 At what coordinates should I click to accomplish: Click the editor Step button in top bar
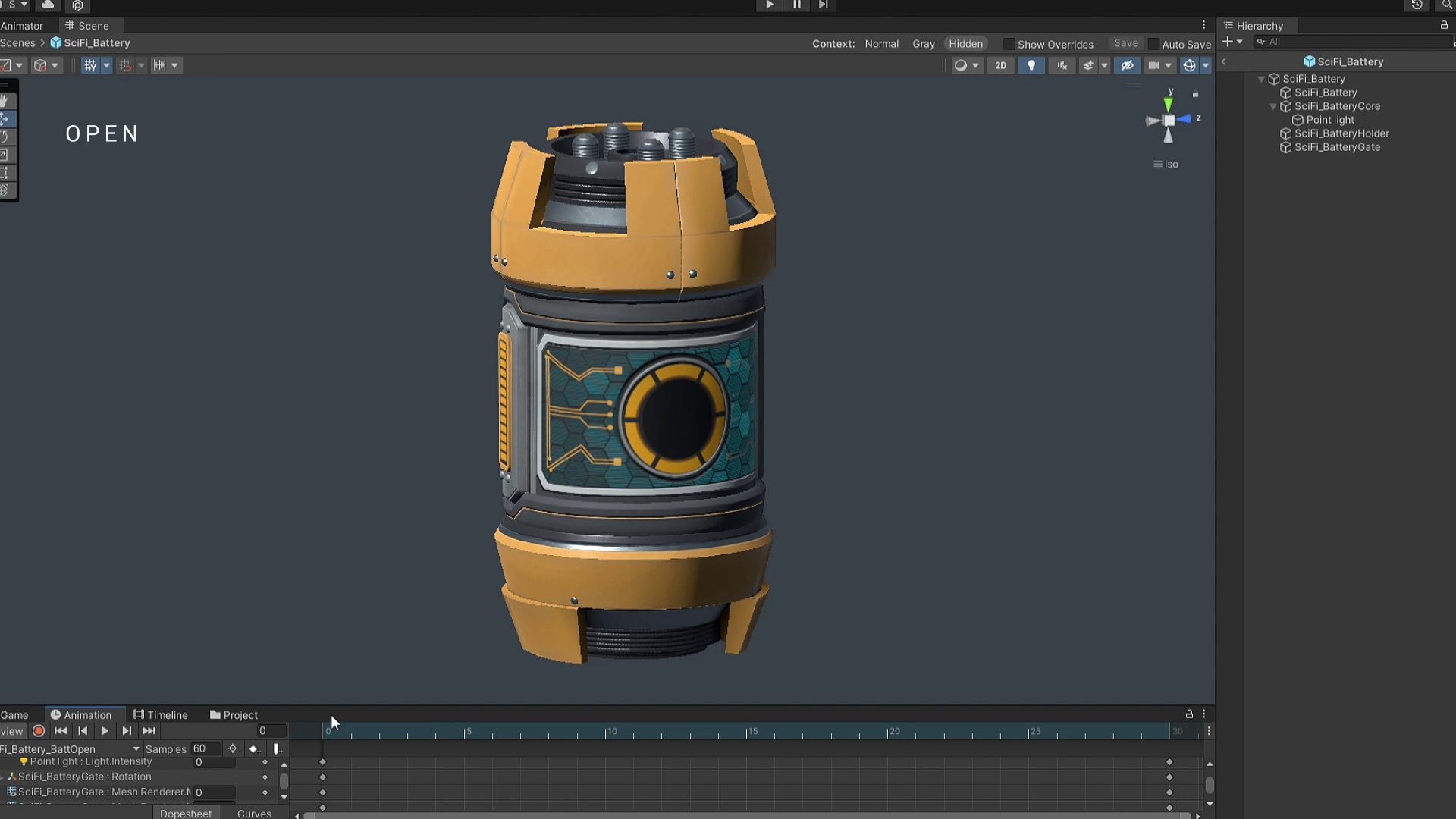pyautogui.click(x=823, y=5)
